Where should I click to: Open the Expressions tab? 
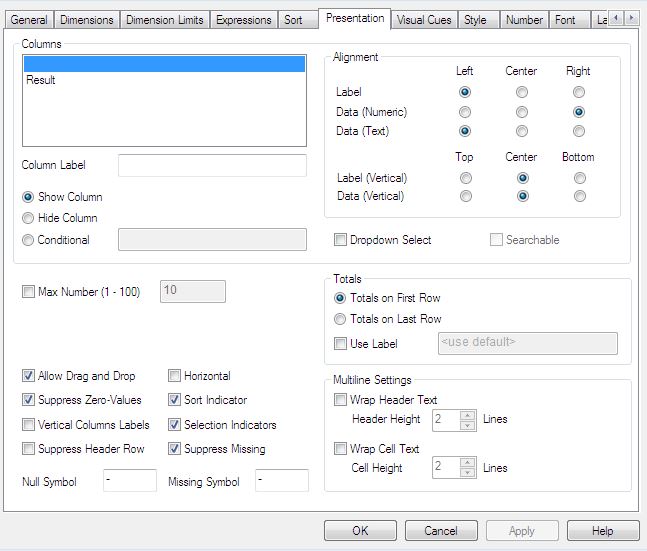(243, 19)
